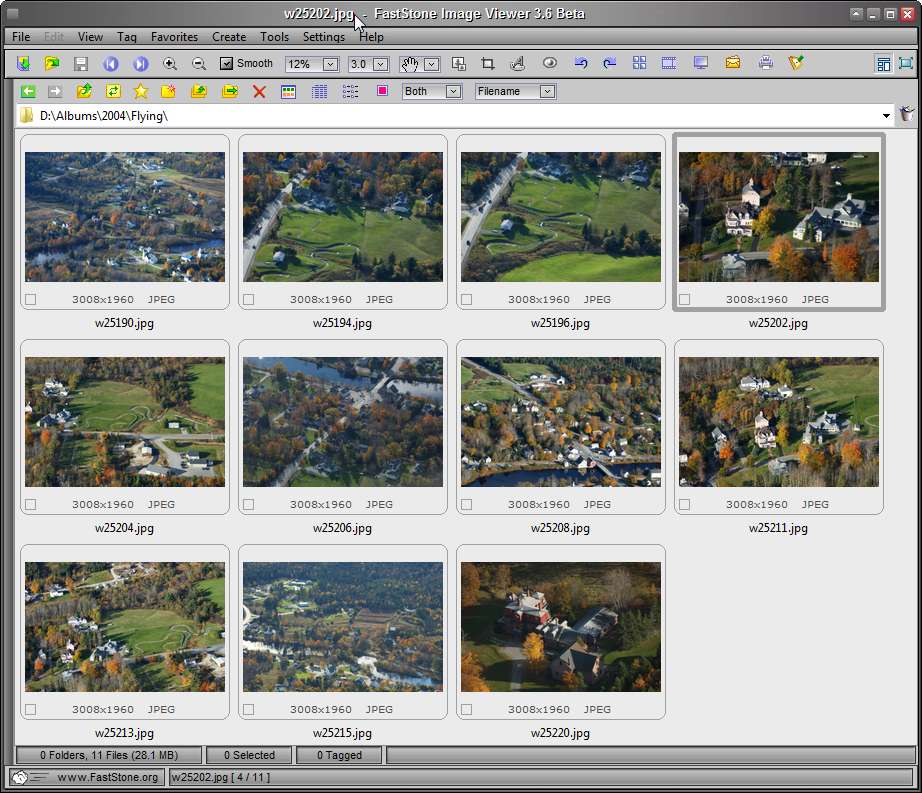This screenshot has width=922, height=793.
Task: Click the zoom out magnifier
Action: click(199, 63)
